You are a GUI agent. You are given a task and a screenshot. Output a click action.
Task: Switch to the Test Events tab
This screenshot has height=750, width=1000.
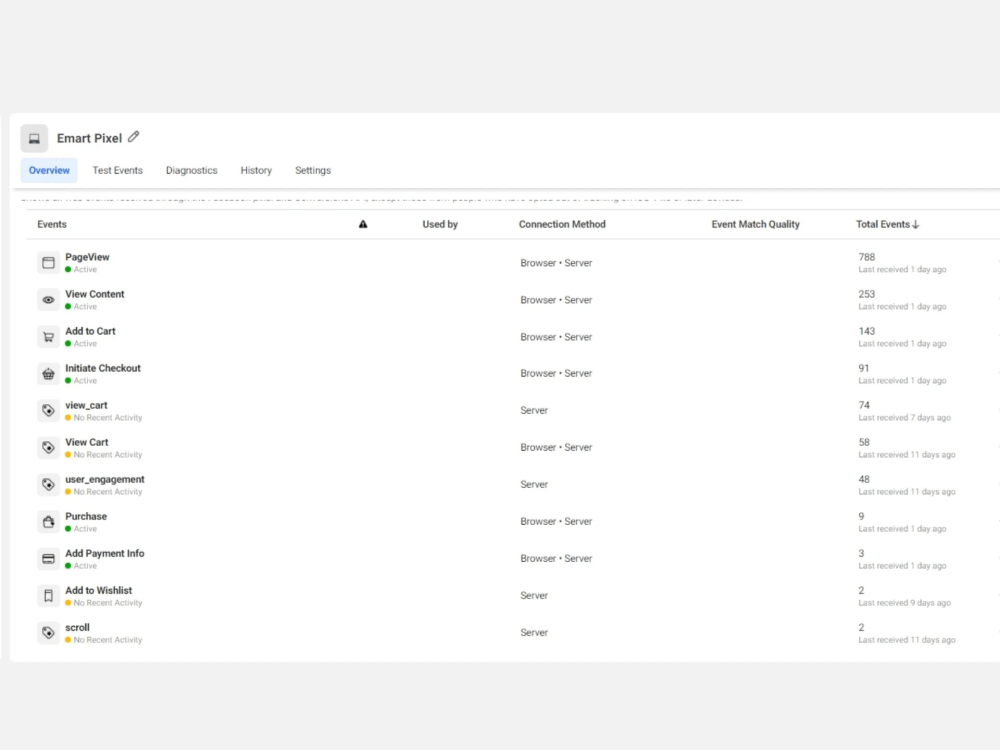click(117, 170)
